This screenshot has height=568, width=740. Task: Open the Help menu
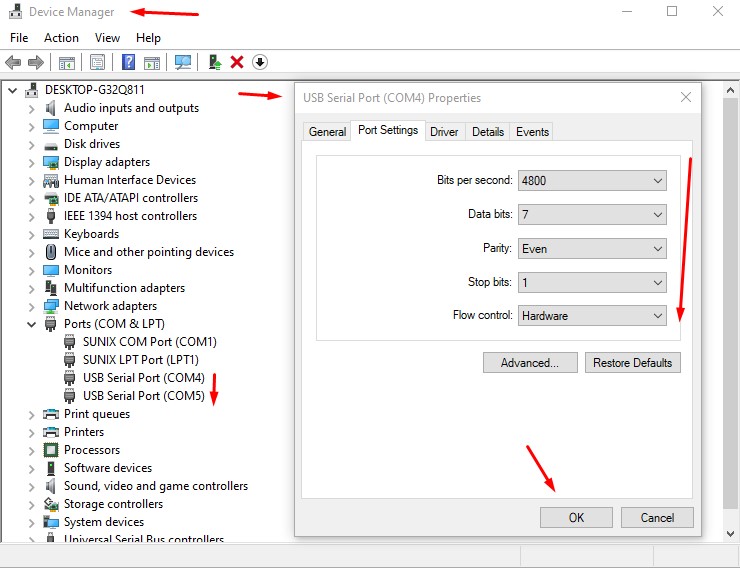pyautogui.click(x=148, y=38)
